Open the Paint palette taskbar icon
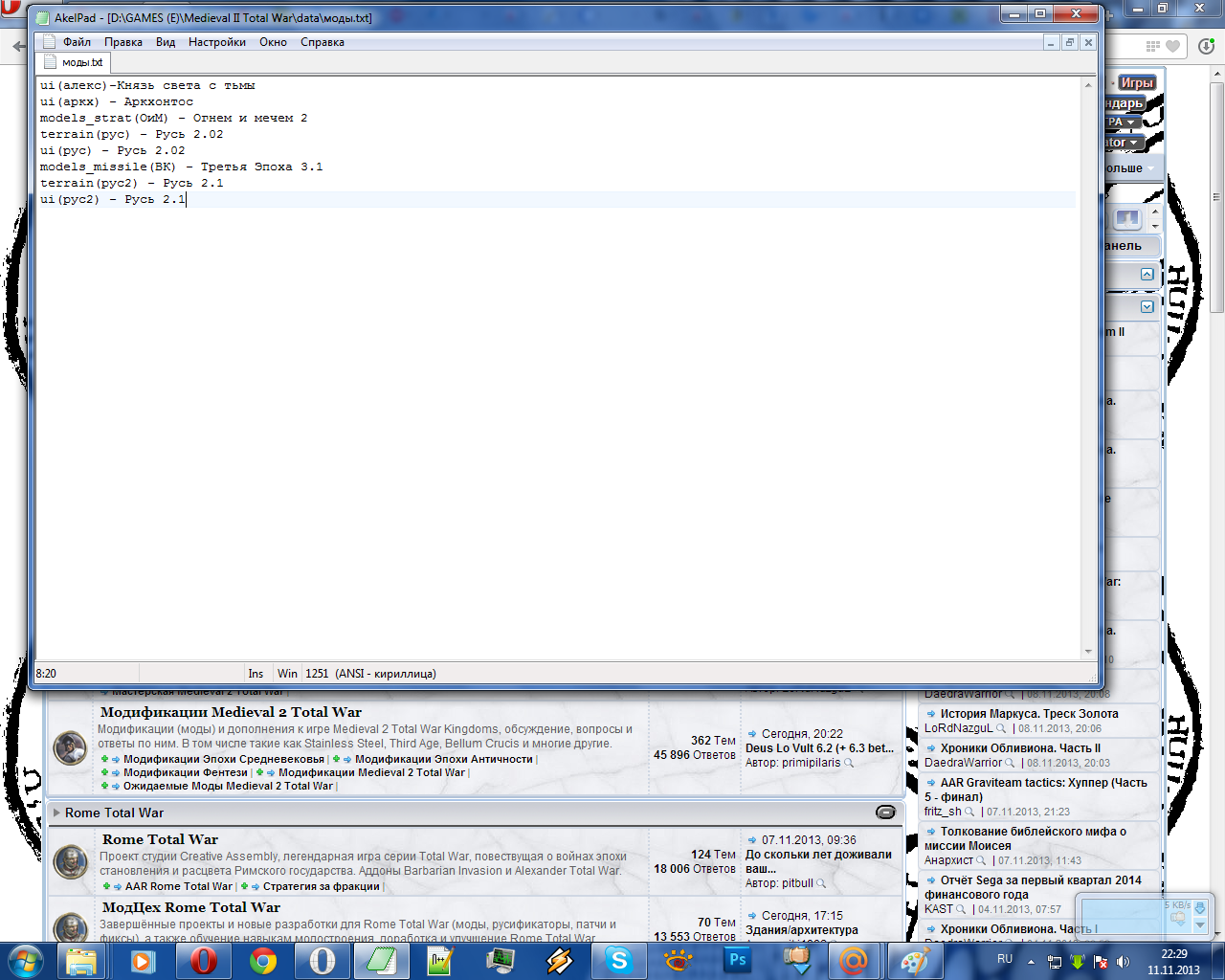The width and height of the screenshot is (1225, 980). (x=915, y=960)
